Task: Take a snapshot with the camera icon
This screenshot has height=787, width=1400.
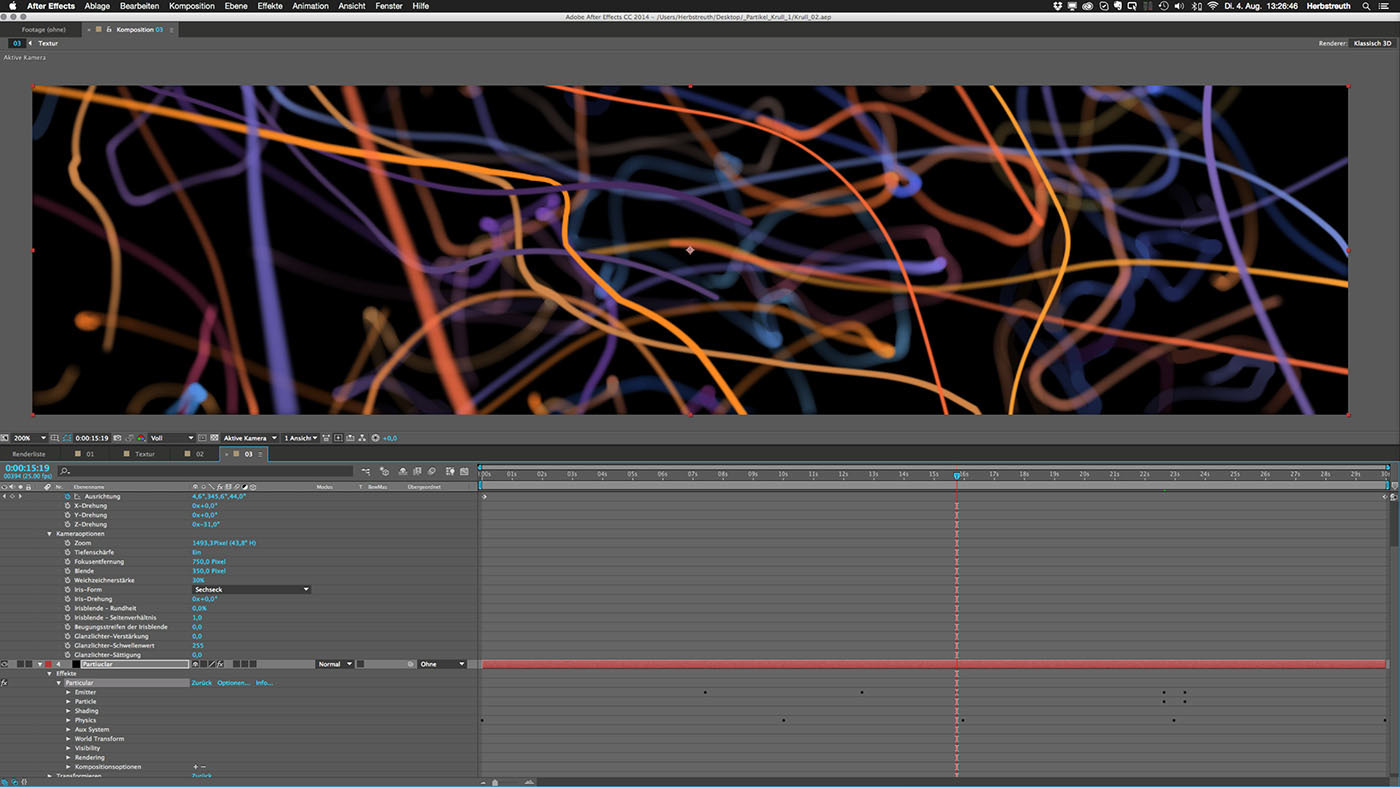Action: (x=118, y=438)
